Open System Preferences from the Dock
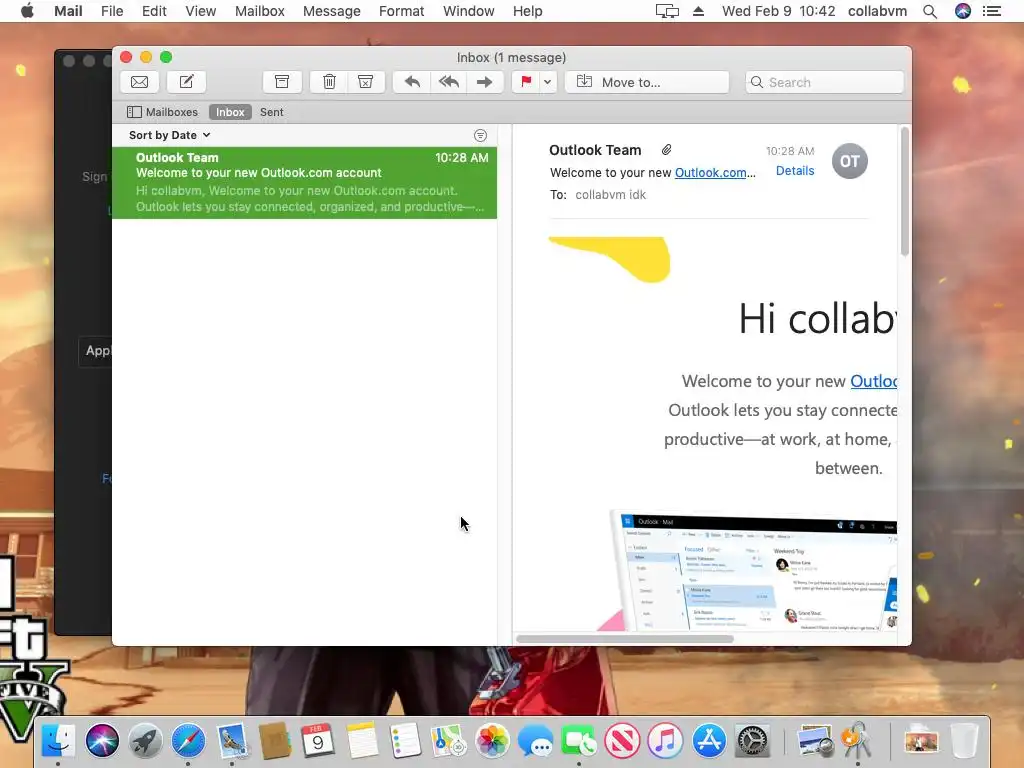The height and width of the screenshot is (768, 1024). click(x=752, y=741)
